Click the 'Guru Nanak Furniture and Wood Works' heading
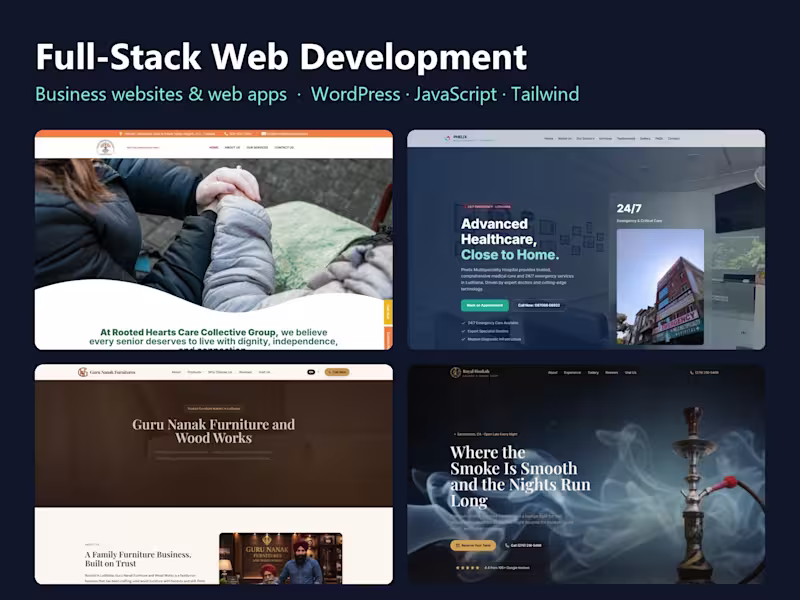Viewport: 800px width, 600px height. (213, 431)
